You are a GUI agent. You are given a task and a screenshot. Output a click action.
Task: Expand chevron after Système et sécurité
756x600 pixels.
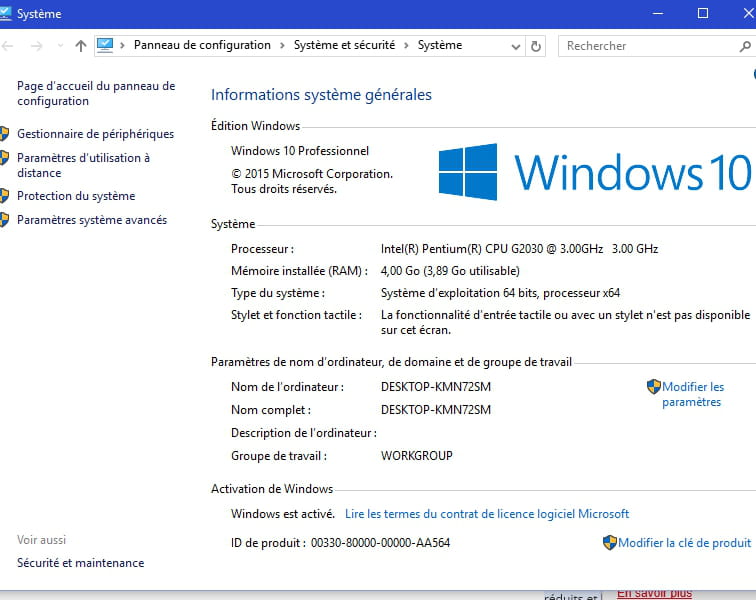(406, 45)
